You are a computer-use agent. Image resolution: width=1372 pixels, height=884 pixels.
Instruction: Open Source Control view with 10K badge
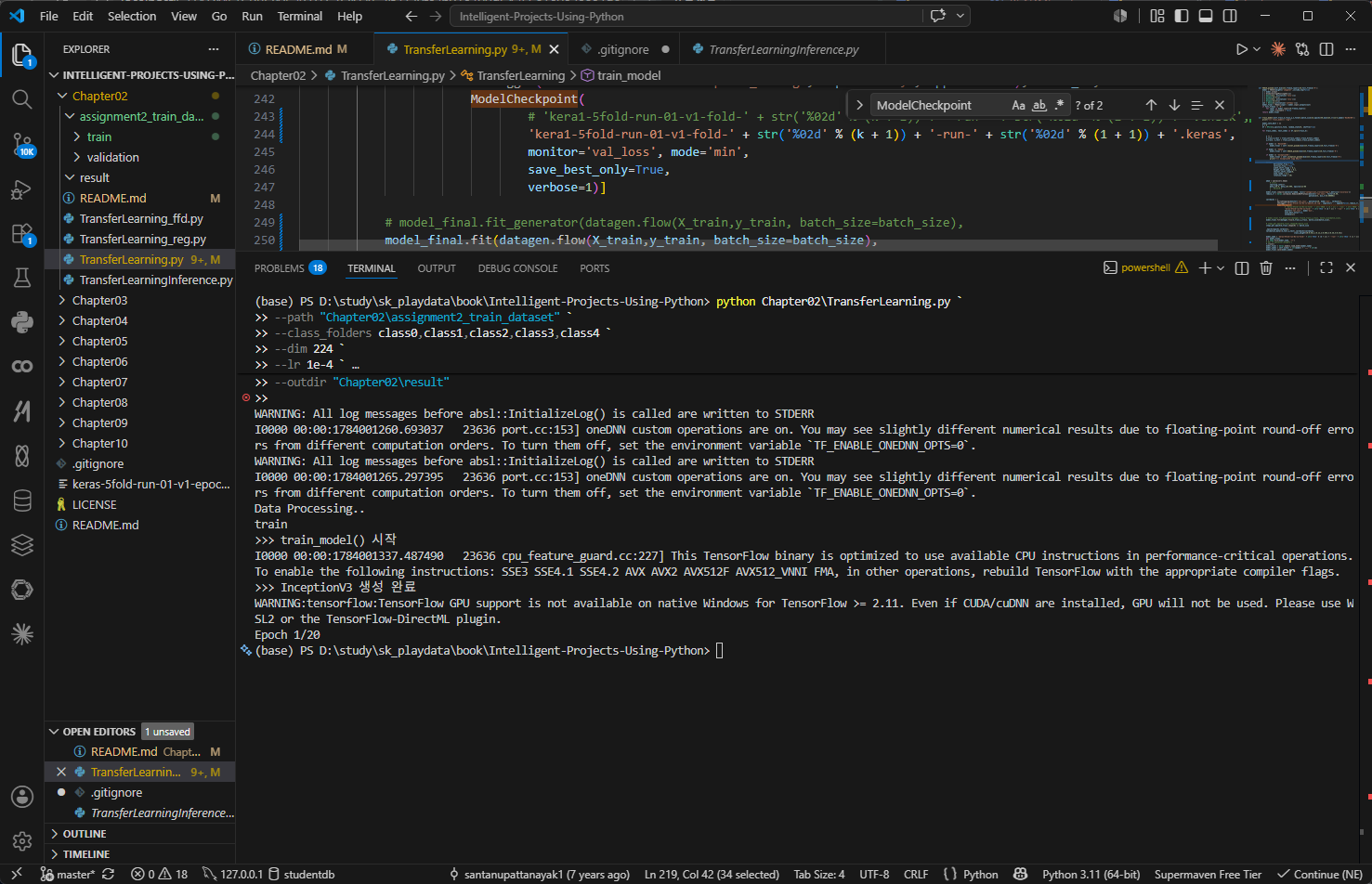click(x=22, y=144)
